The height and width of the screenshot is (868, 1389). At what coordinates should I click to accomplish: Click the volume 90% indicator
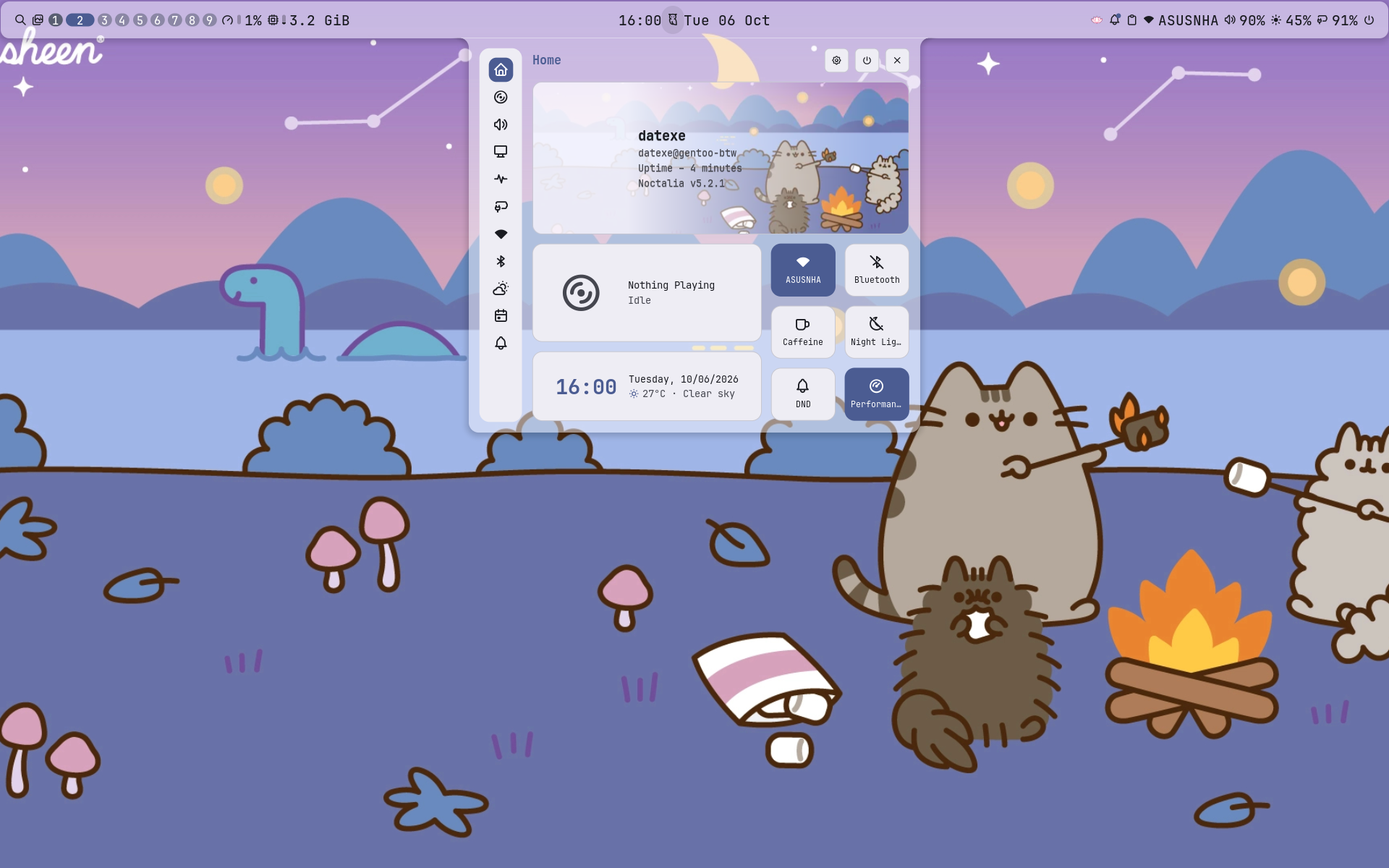coord(1244,20)
